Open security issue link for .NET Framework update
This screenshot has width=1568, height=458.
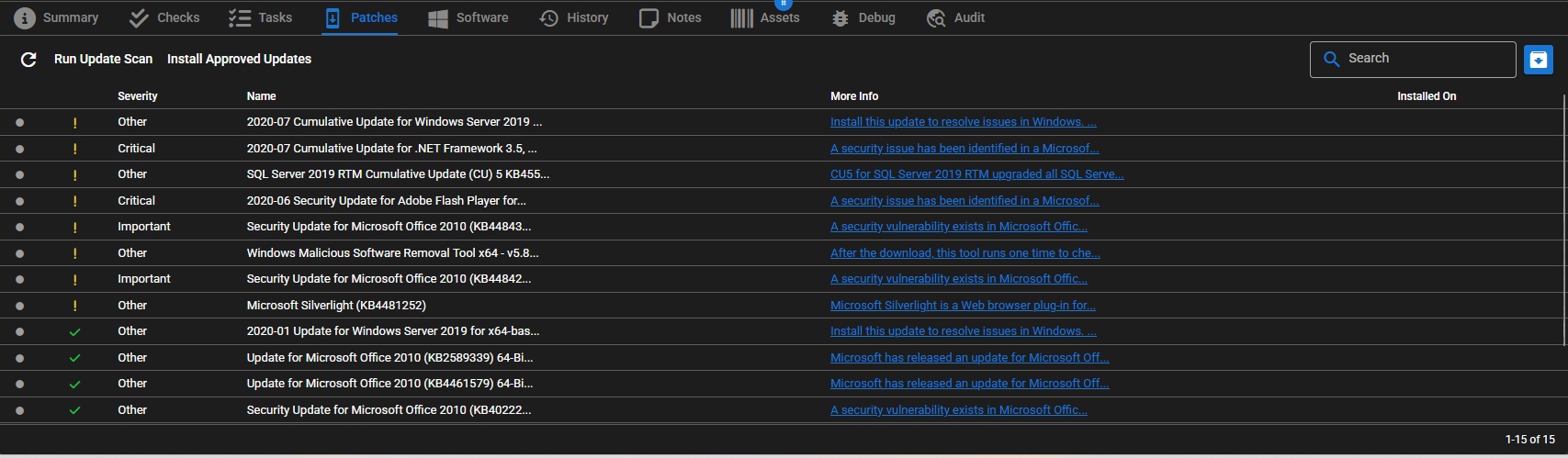[964, 149]
